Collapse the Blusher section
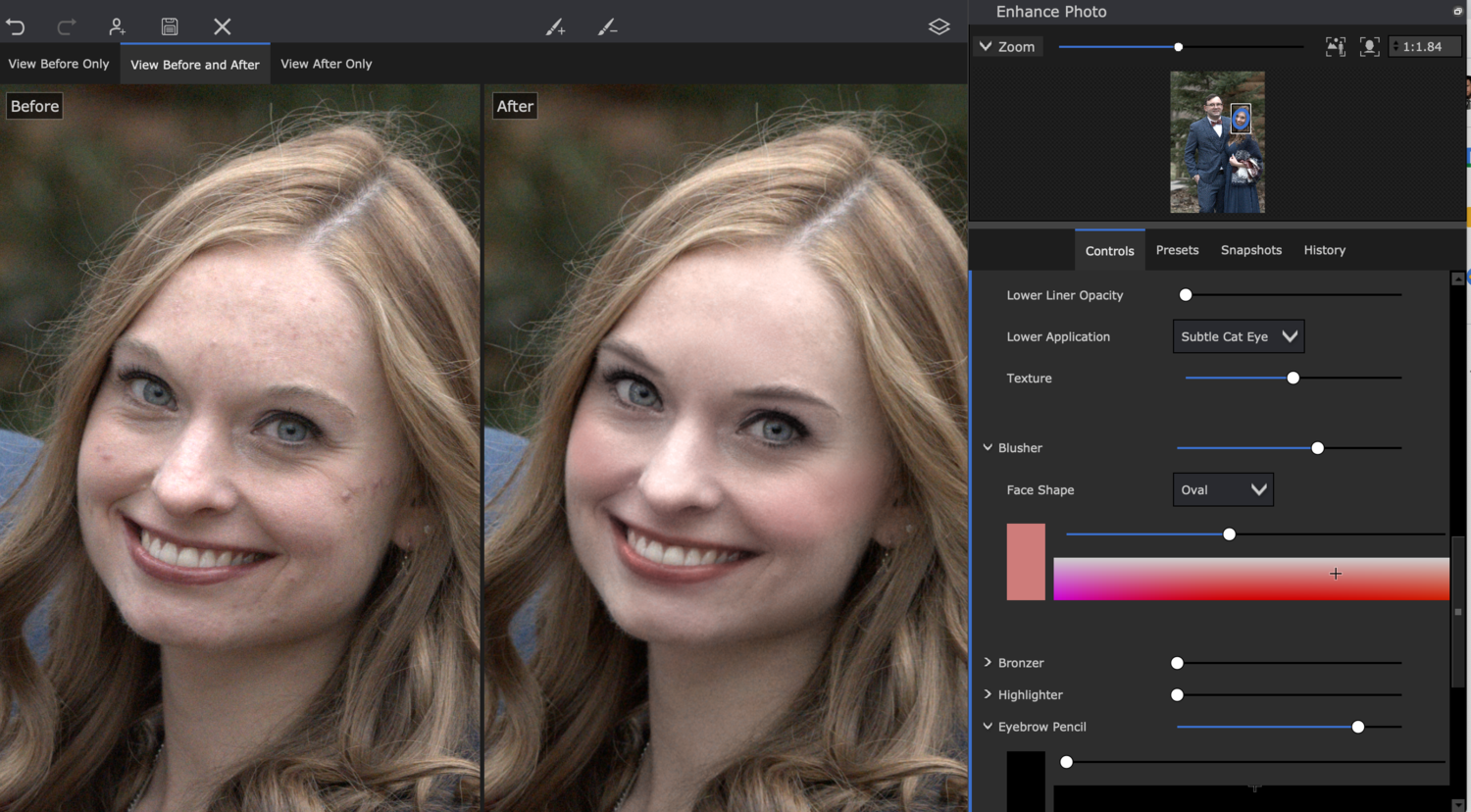The width and height of the screenshot is (1471, 812). tap(988, 447)
